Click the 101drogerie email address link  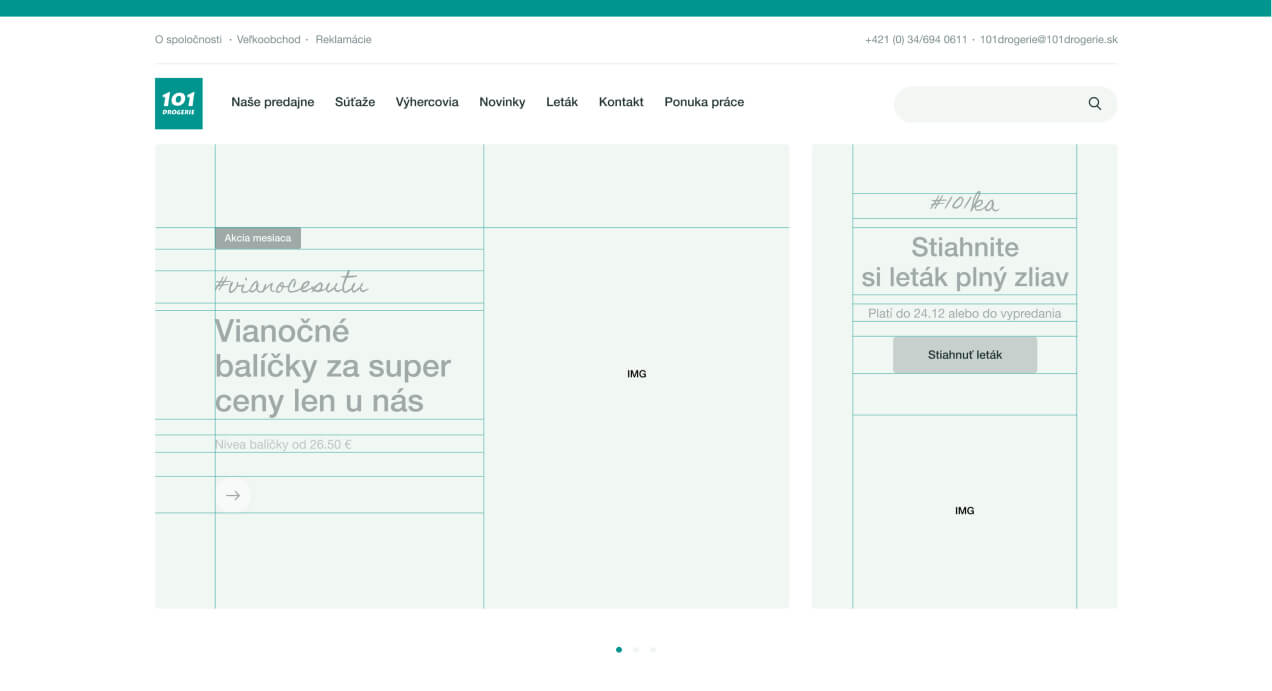coord(1048,40)
